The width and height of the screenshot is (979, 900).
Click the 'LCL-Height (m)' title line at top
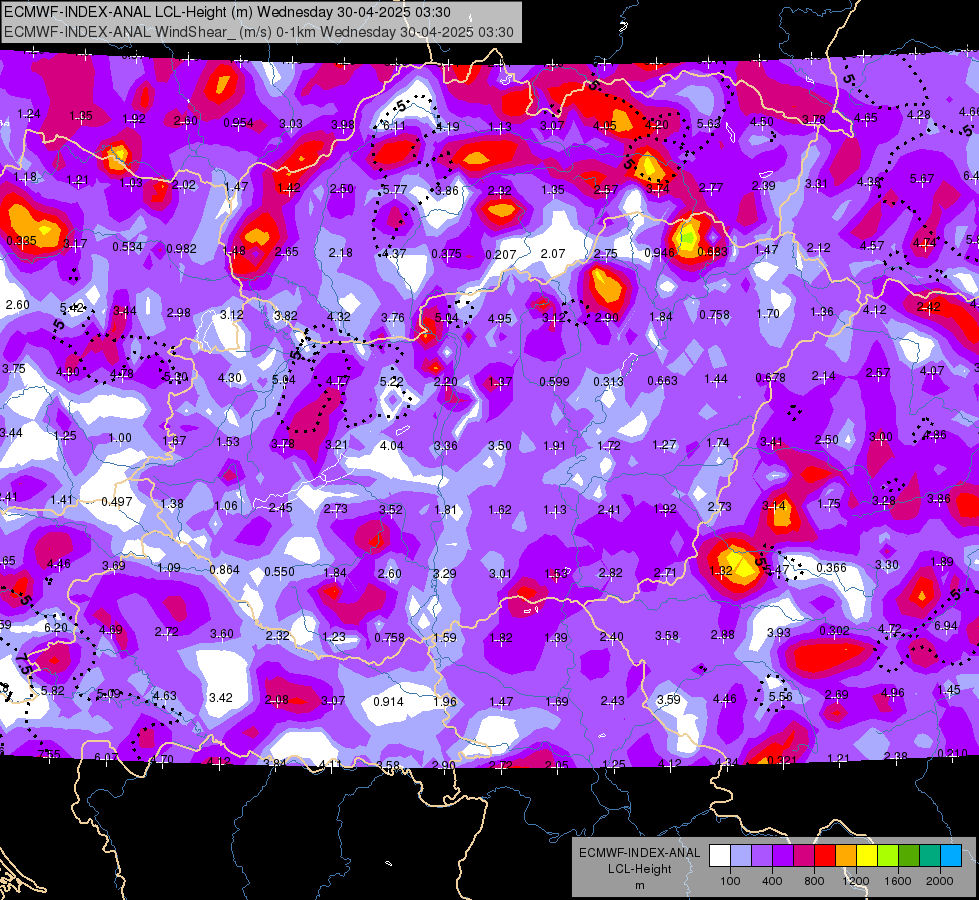[x=227, y=12]
